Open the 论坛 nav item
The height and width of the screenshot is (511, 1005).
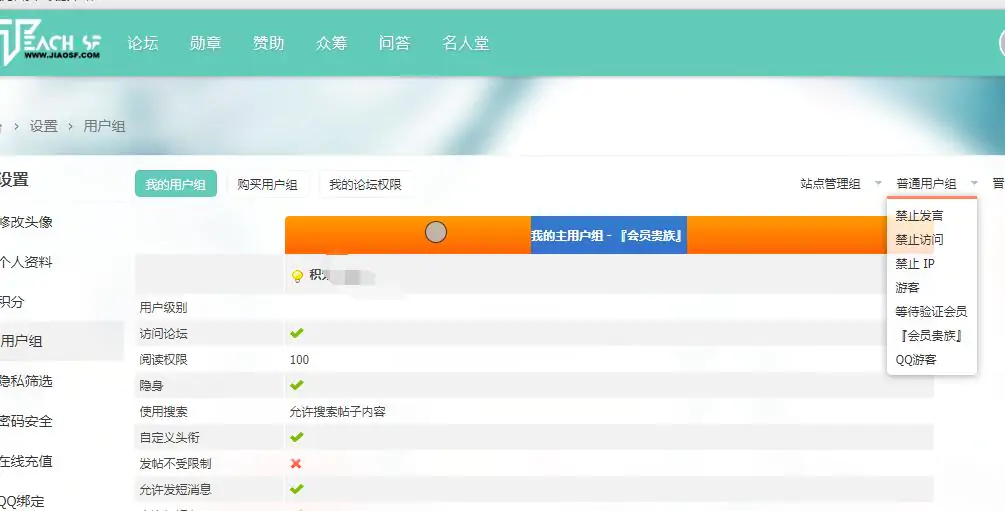pyautogui.click(x=142, y=43)
